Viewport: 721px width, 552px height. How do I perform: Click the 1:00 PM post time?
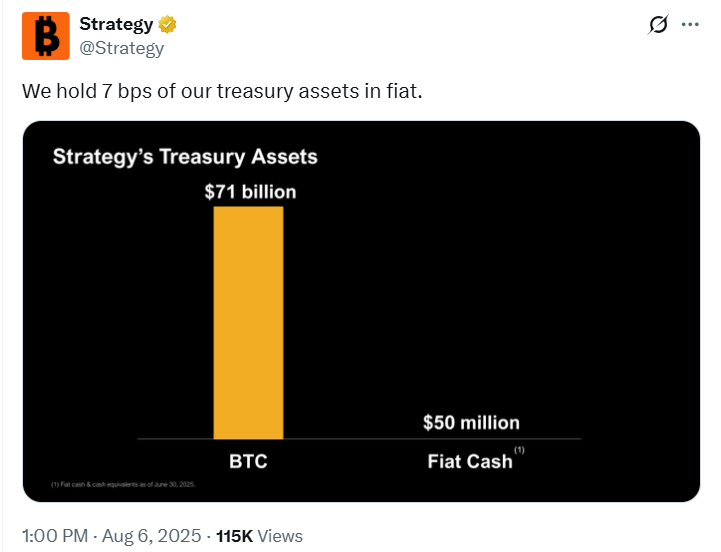point(56,536)
